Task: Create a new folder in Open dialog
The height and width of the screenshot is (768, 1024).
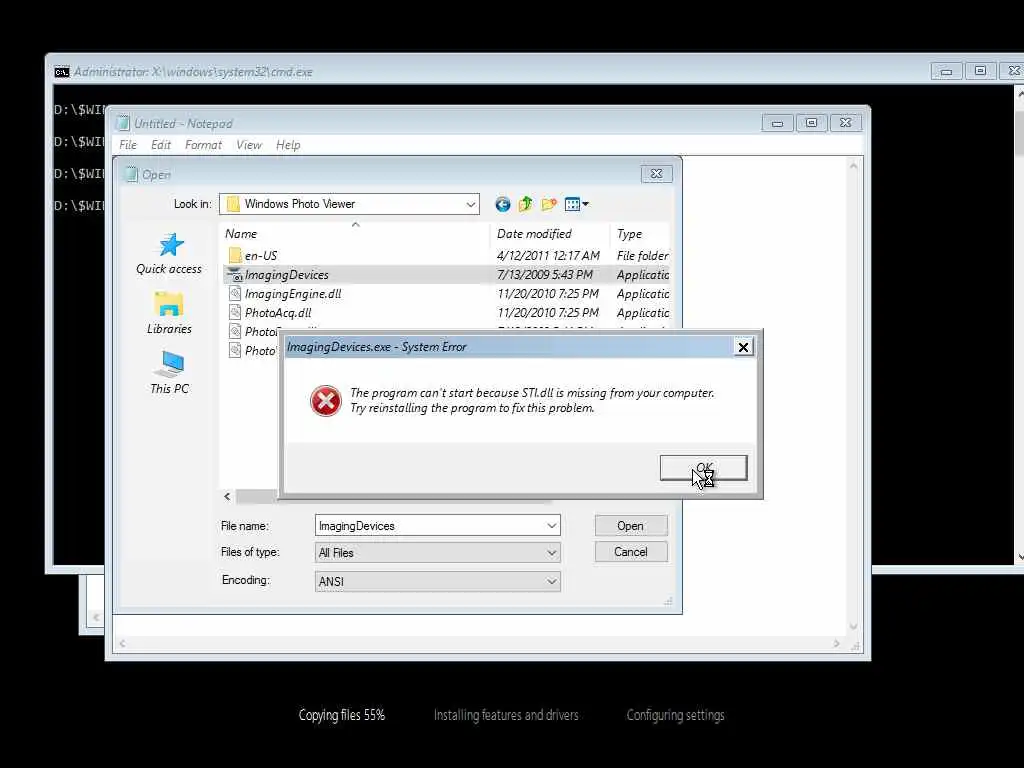Action: (549, 204)
